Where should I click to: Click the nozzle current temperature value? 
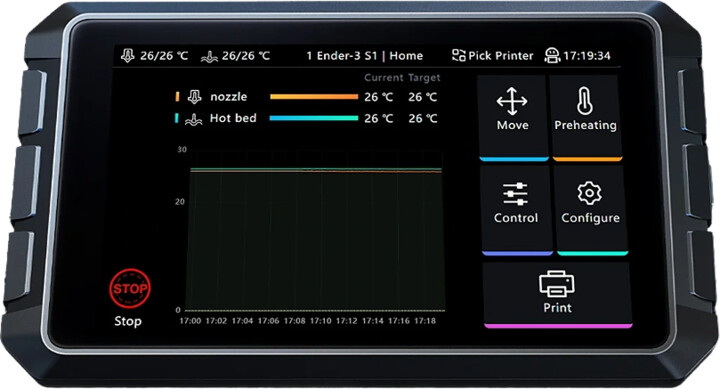click(378, 97)
